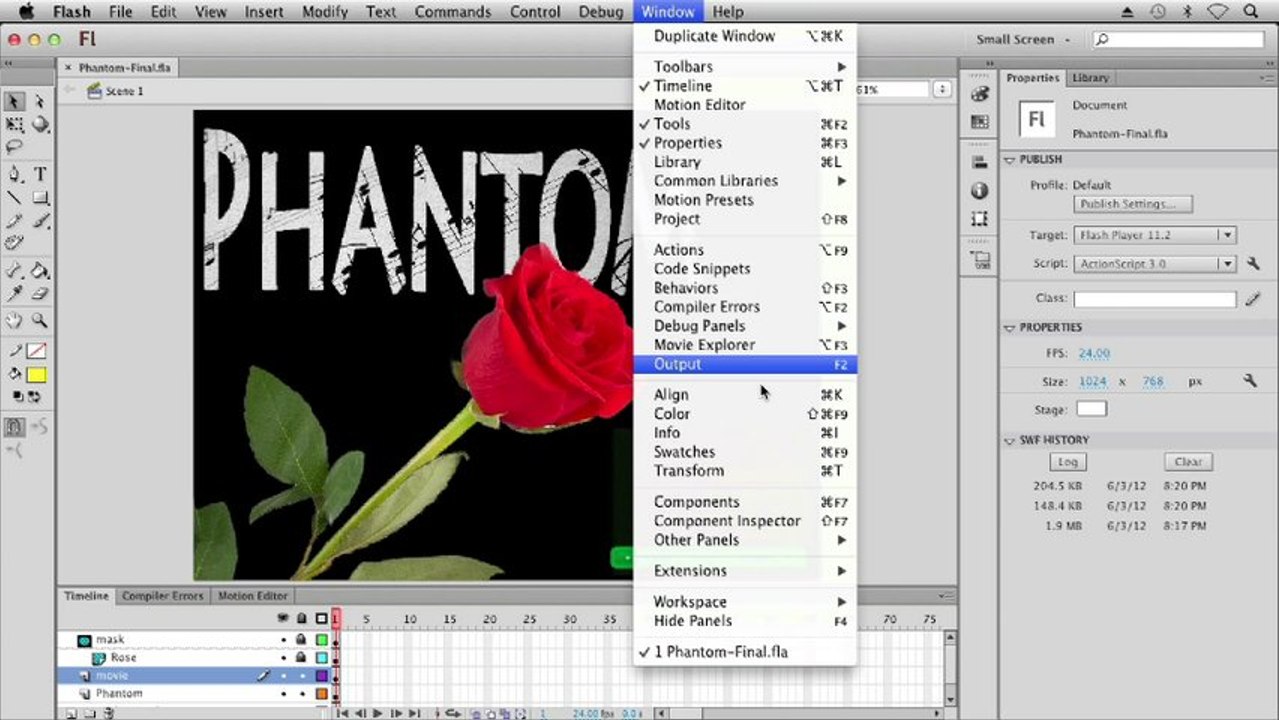The width and height of the screenshot is (1279, 720).
Task: Select the Zoom magnifier tool
Action: 40,321
